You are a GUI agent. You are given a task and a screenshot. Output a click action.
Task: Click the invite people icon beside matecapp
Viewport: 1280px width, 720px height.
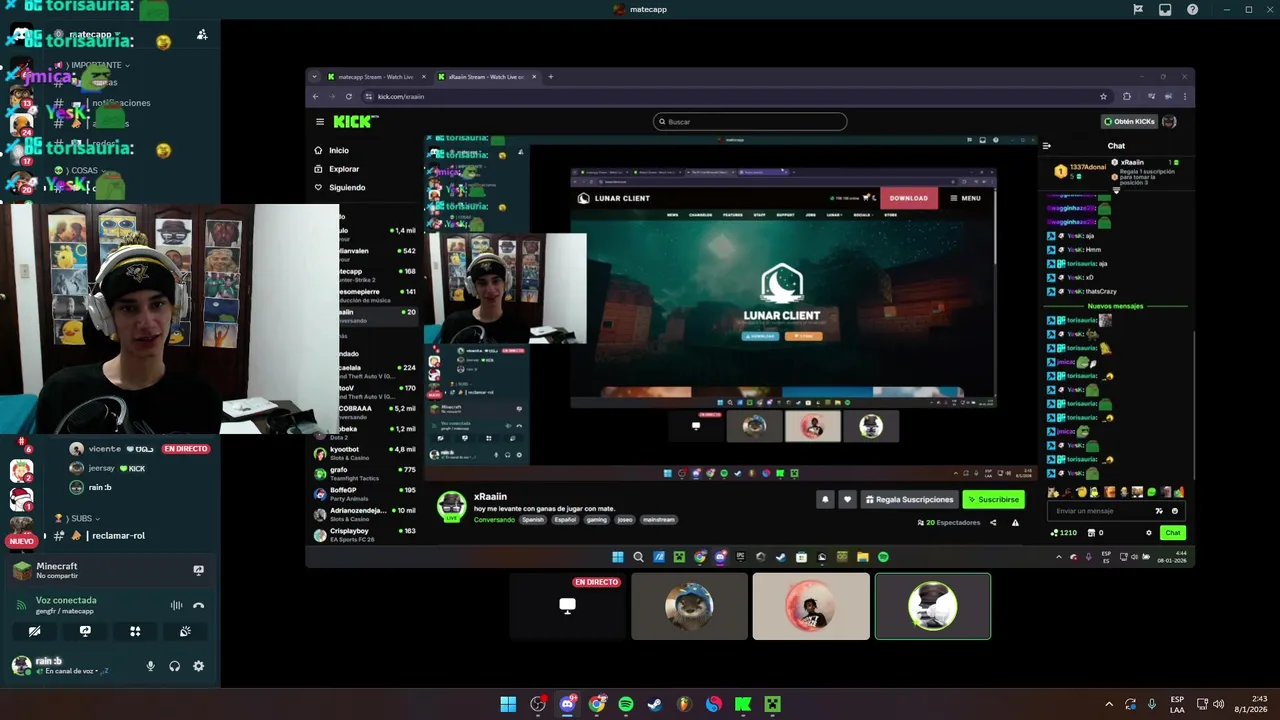[202, 34]
